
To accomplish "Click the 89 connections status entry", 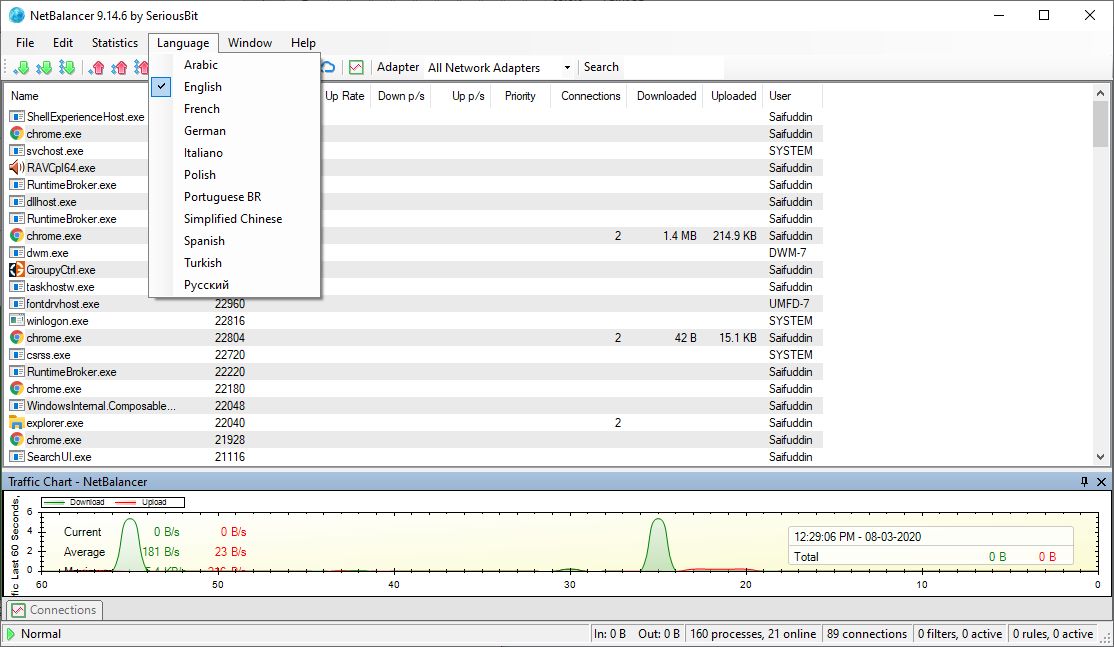I will tap(867, 634).
